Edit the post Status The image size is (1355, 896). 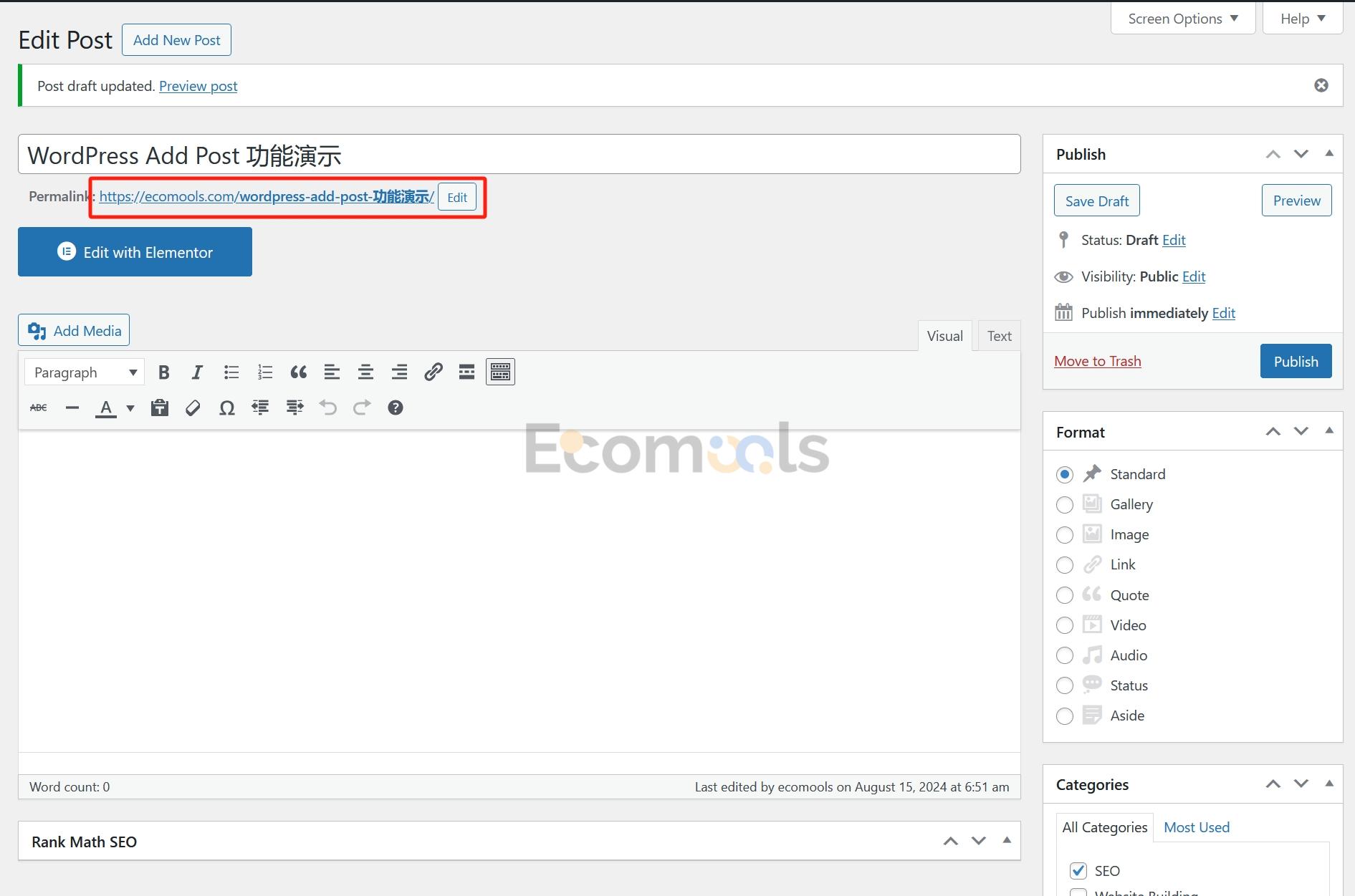click(1174, 241)
